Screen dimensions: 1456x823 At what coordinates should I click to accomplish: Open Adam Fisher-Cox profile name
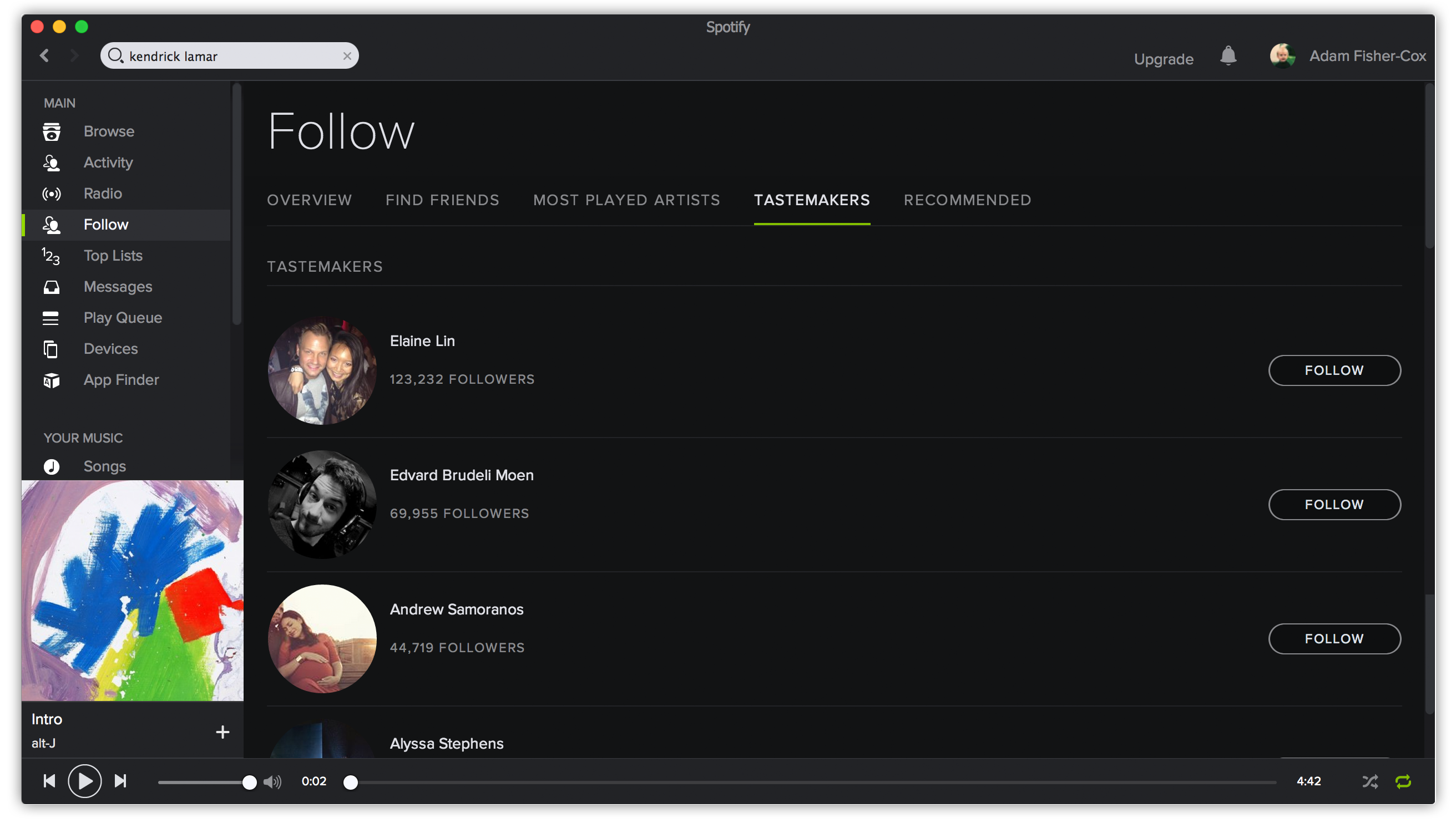pyautogui.click(x=1368, y=56)
